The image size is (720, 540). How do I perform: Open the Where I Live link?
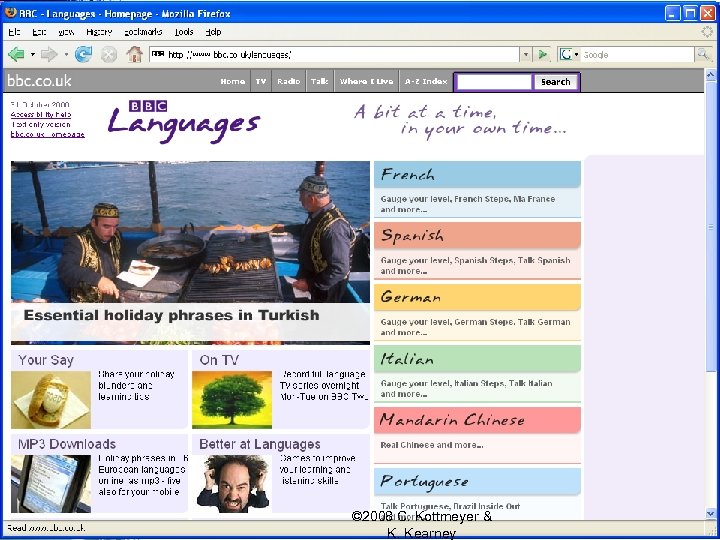366,81
